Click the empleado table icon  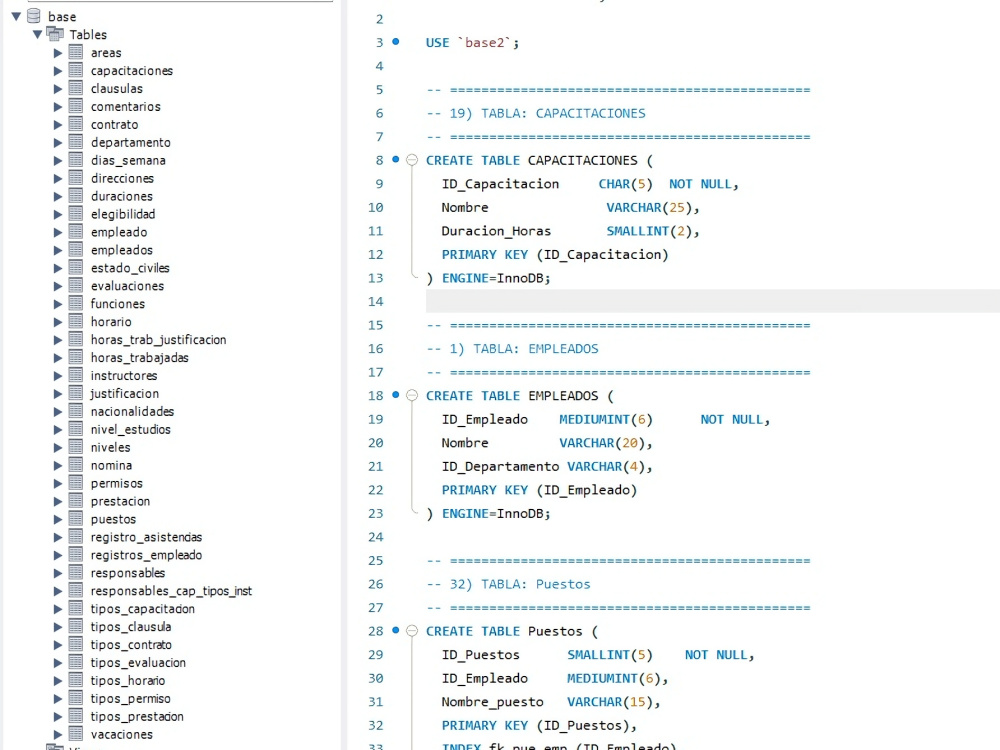pos(76,232)
